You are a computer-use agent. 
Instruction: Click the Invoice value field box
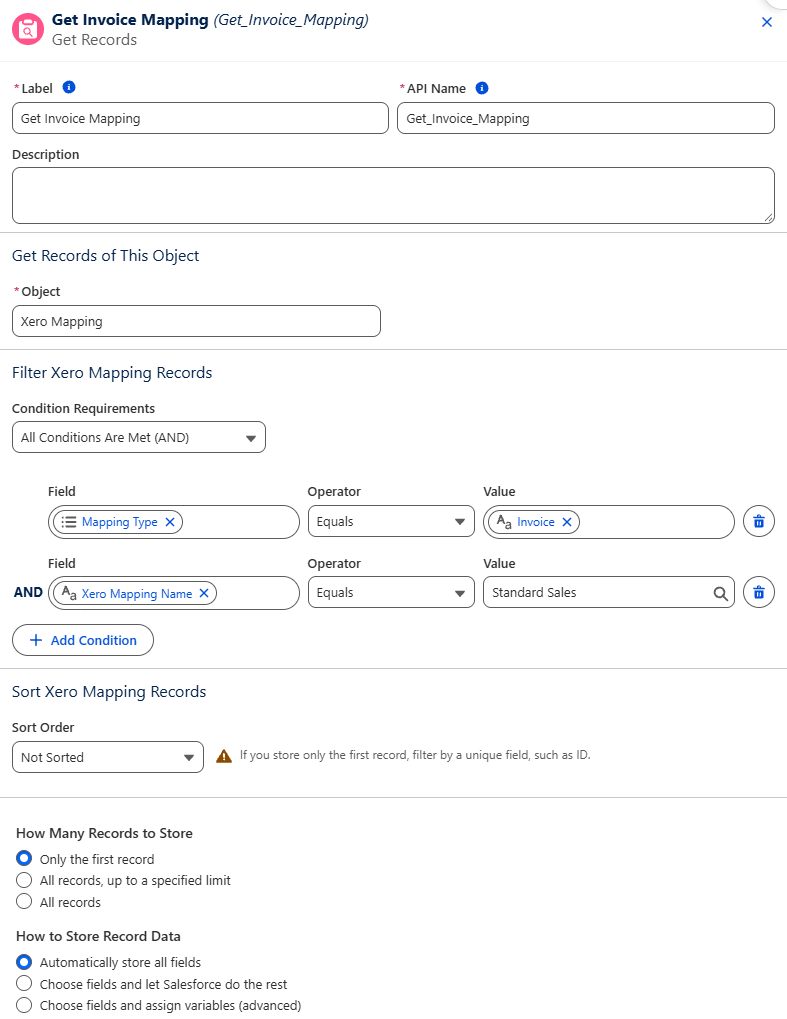[x=609, y=522]
